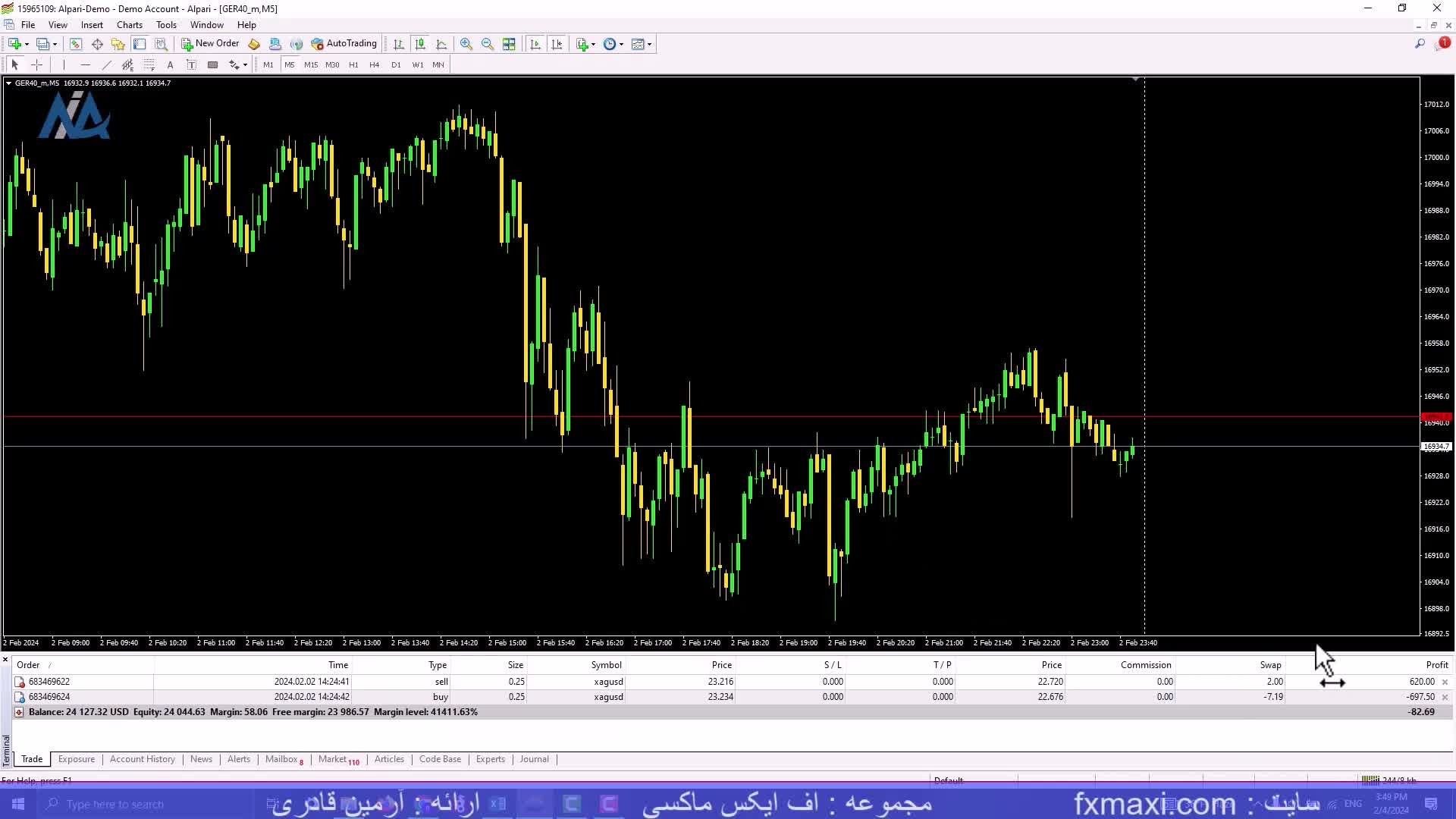Switch chart to line chart view

click(441, 44)
